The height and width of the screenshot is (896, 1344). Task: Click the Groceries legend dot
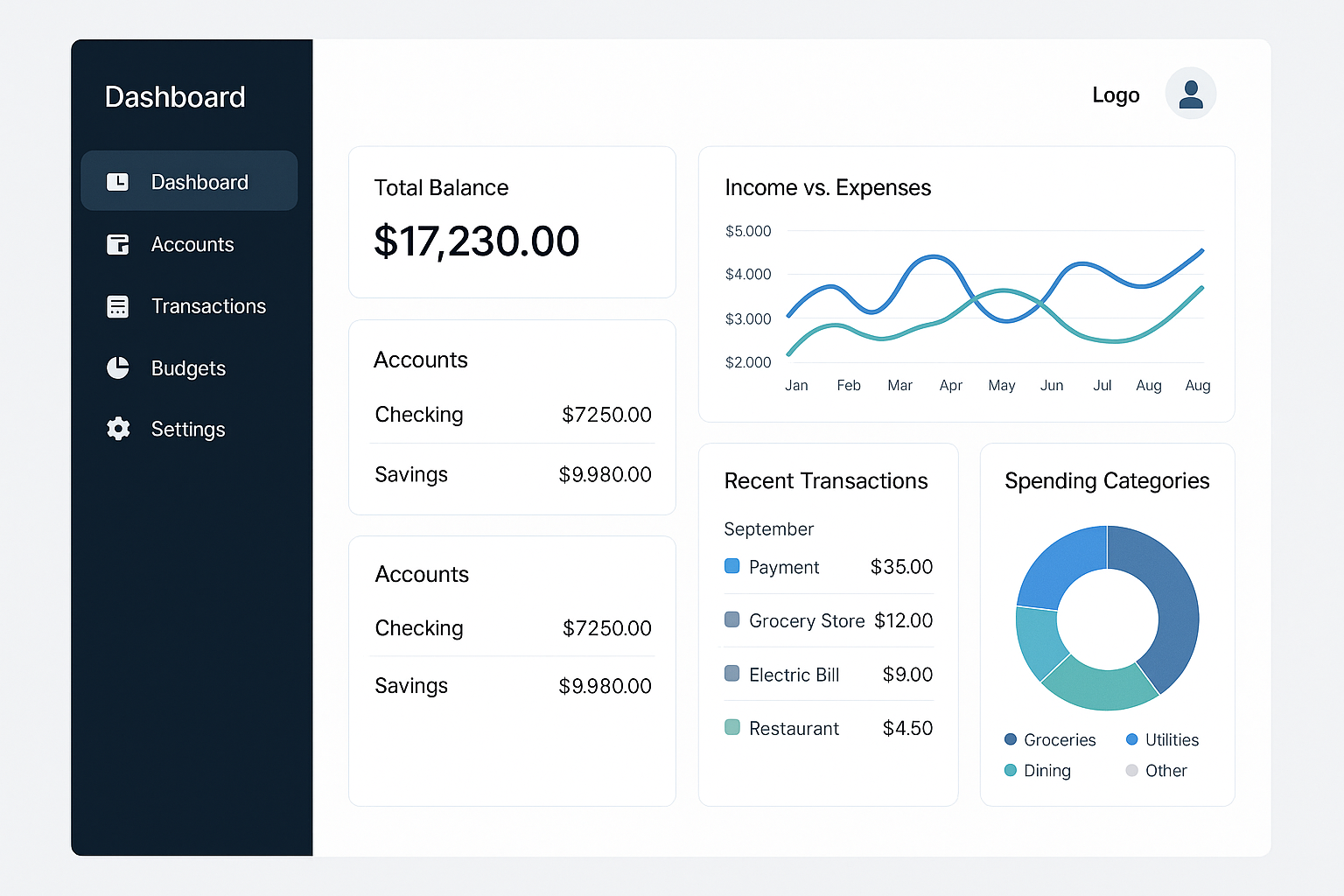pos(1011,739)
